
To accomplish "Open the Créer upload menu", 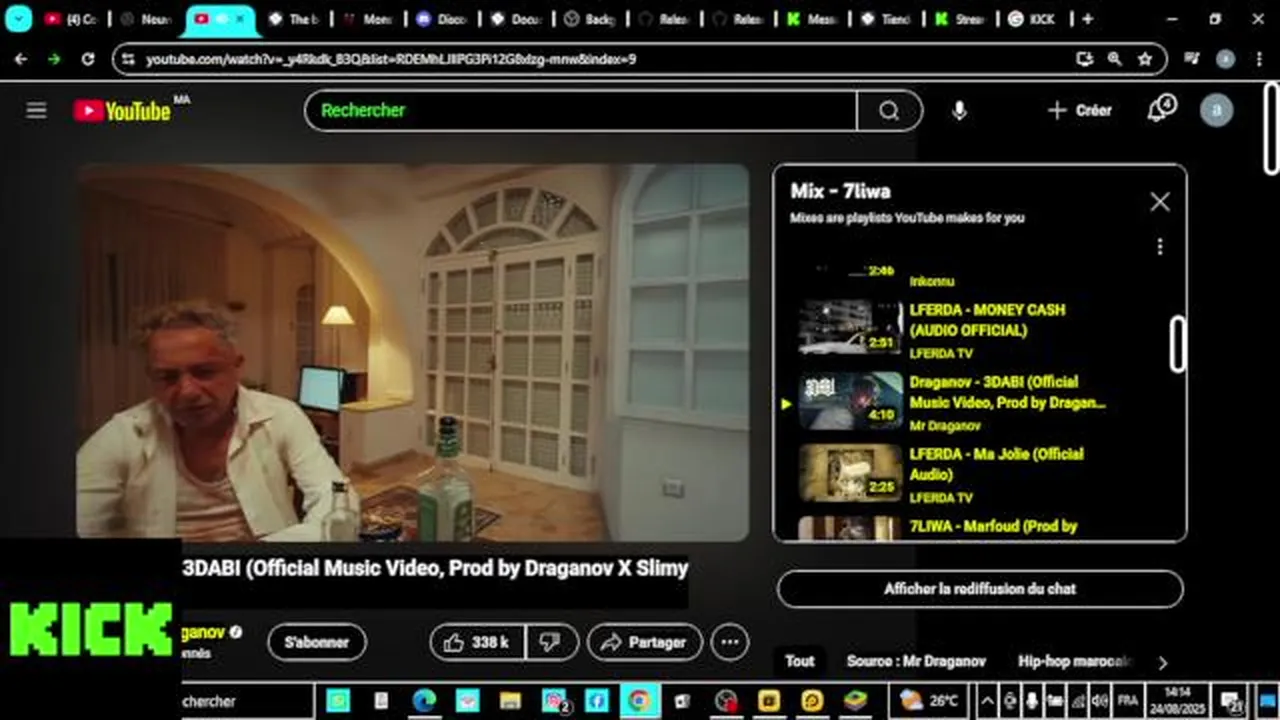I will [x=1079, y=110].
